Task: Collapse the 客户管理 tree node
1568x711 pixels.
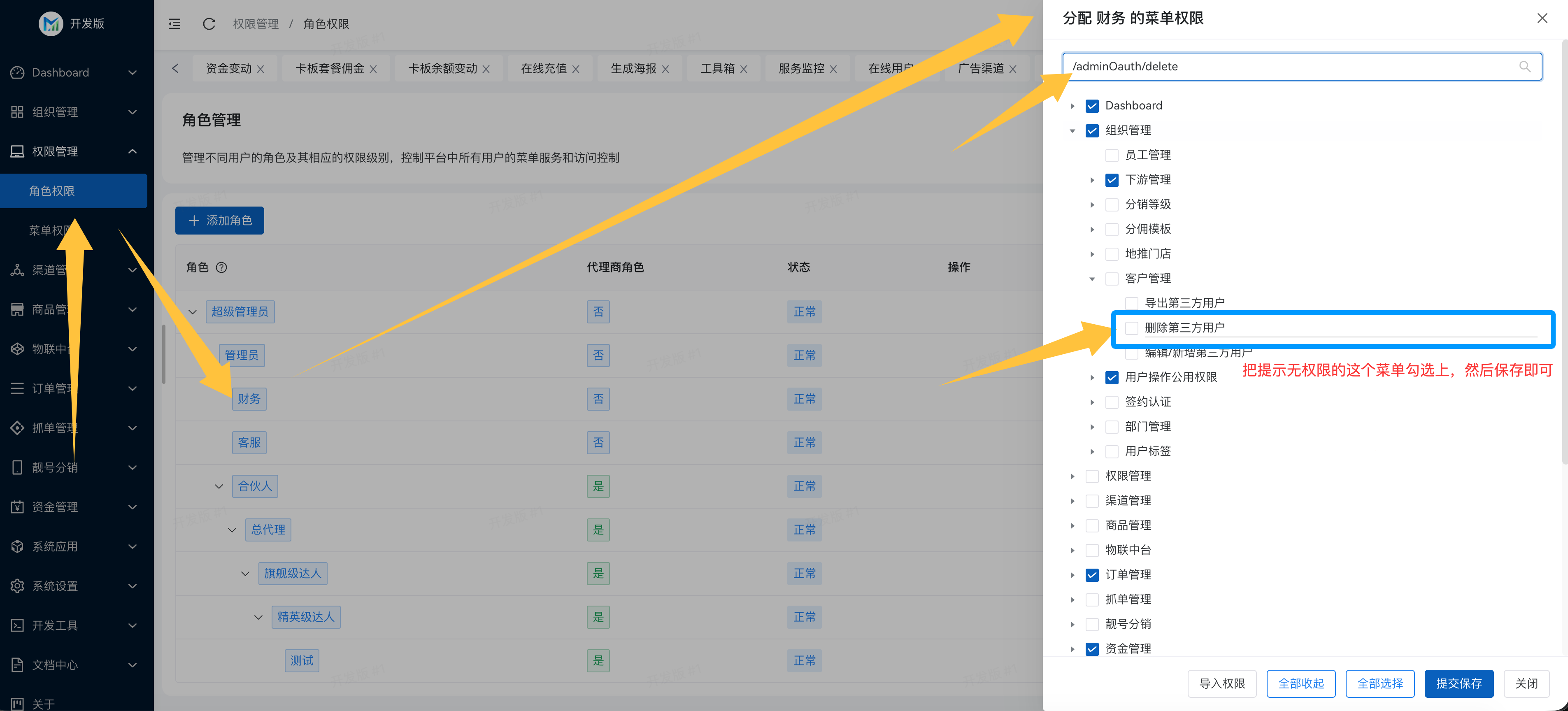Action: pos(1092,279)
